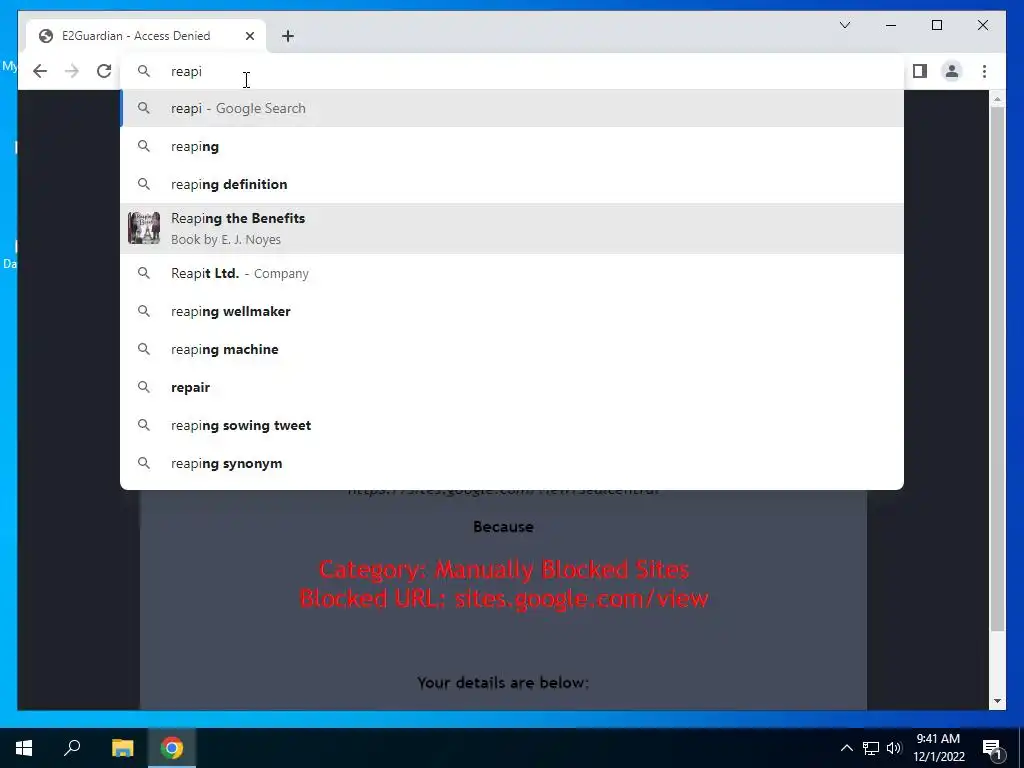Maximize the Chrome window
Image resolution: width=1024 pixels, height=768 pixels.
click(x=936, y=25)
